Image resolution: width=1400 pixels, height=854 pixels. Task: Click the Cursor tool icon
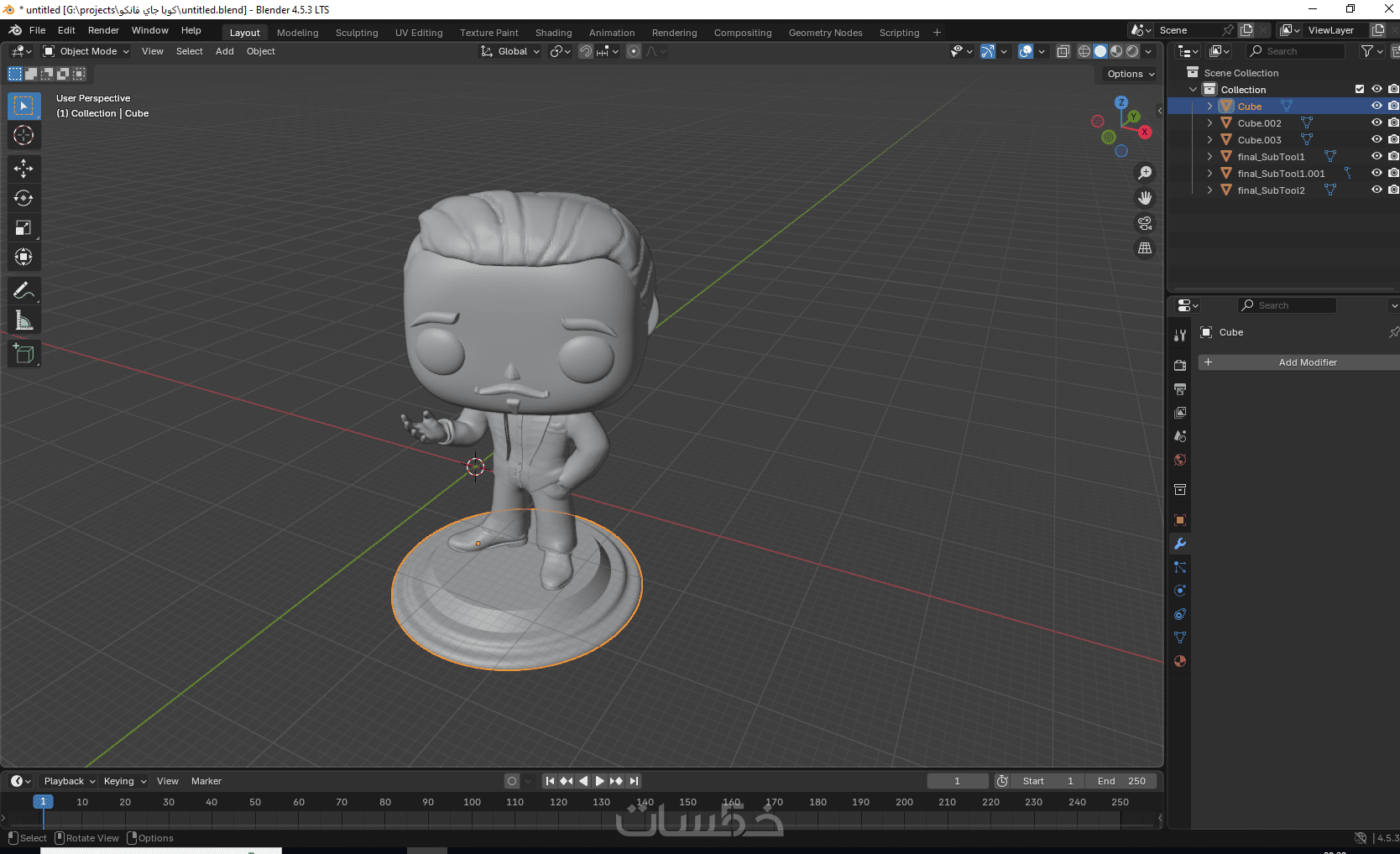(24, 135)
